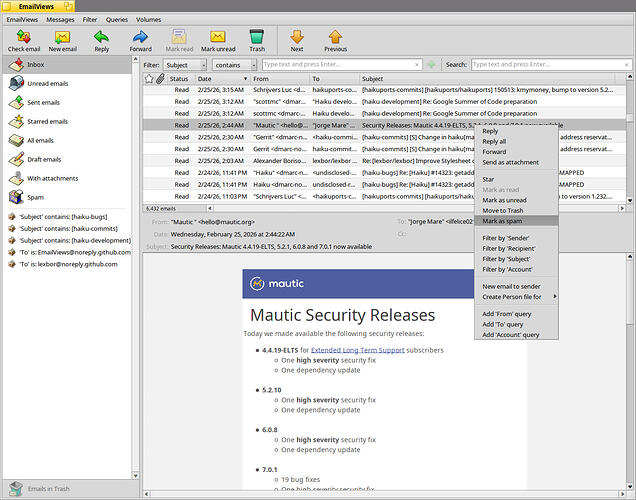Screen dimensions: 636x500
Task: Open the 'To' is: lexbor@noreply.github.com query
Action: pyautogui.click(x=69, y=264)
